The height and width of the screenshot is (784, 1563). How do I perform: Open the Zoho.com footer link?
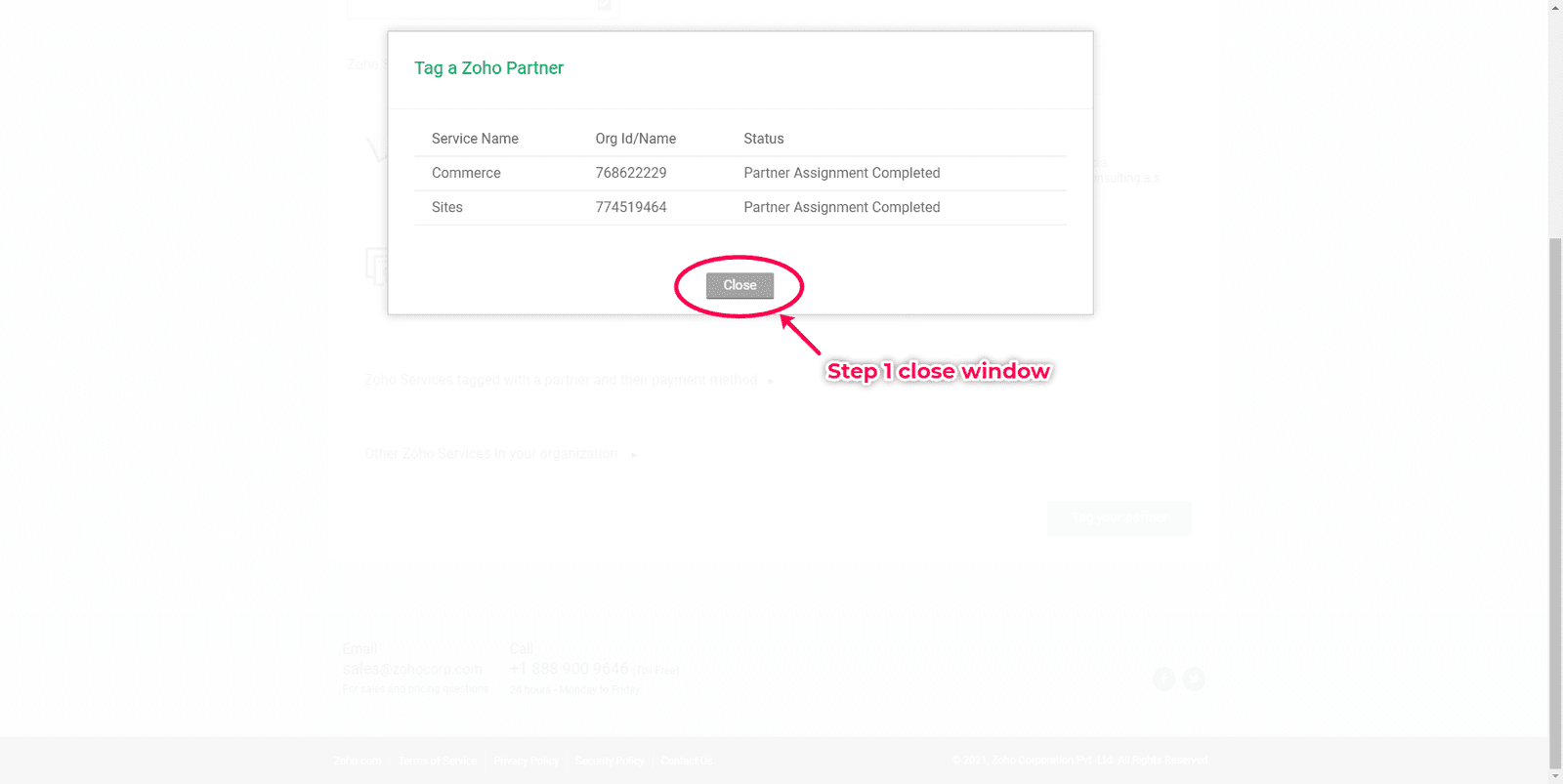(358, 761)
